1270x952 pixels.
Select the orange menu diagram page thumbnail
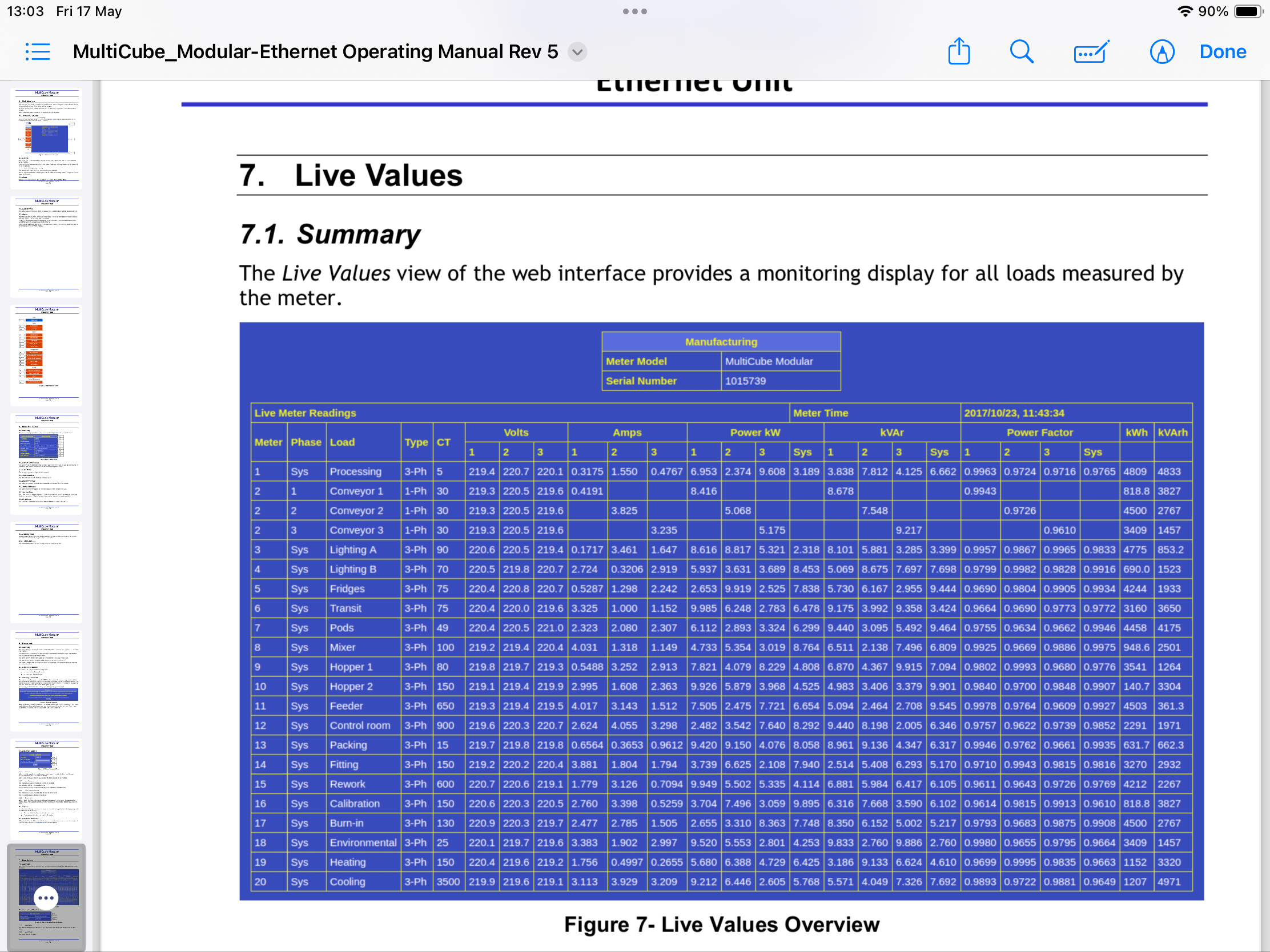pyautogui.click(x=46, y=355)
